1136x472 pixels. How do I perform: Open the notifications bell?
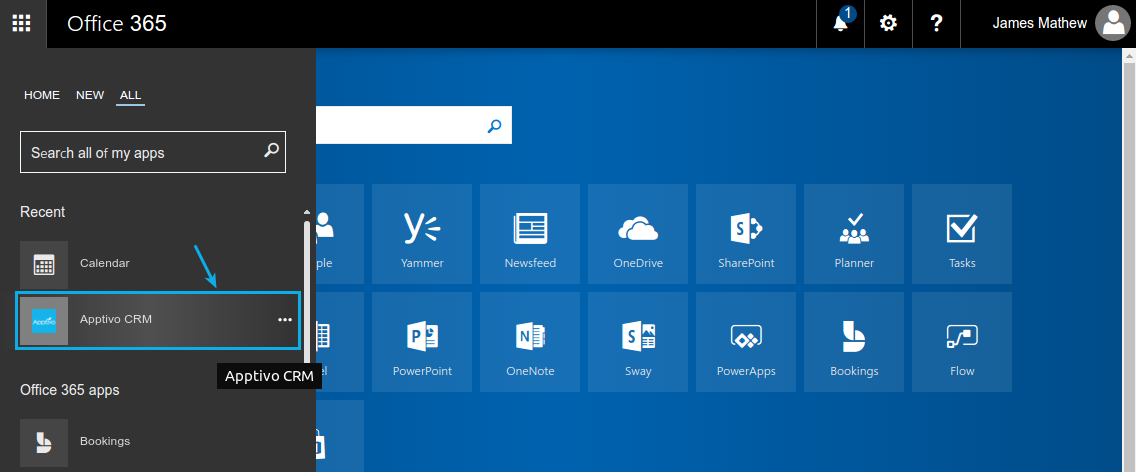click(840, 23)
